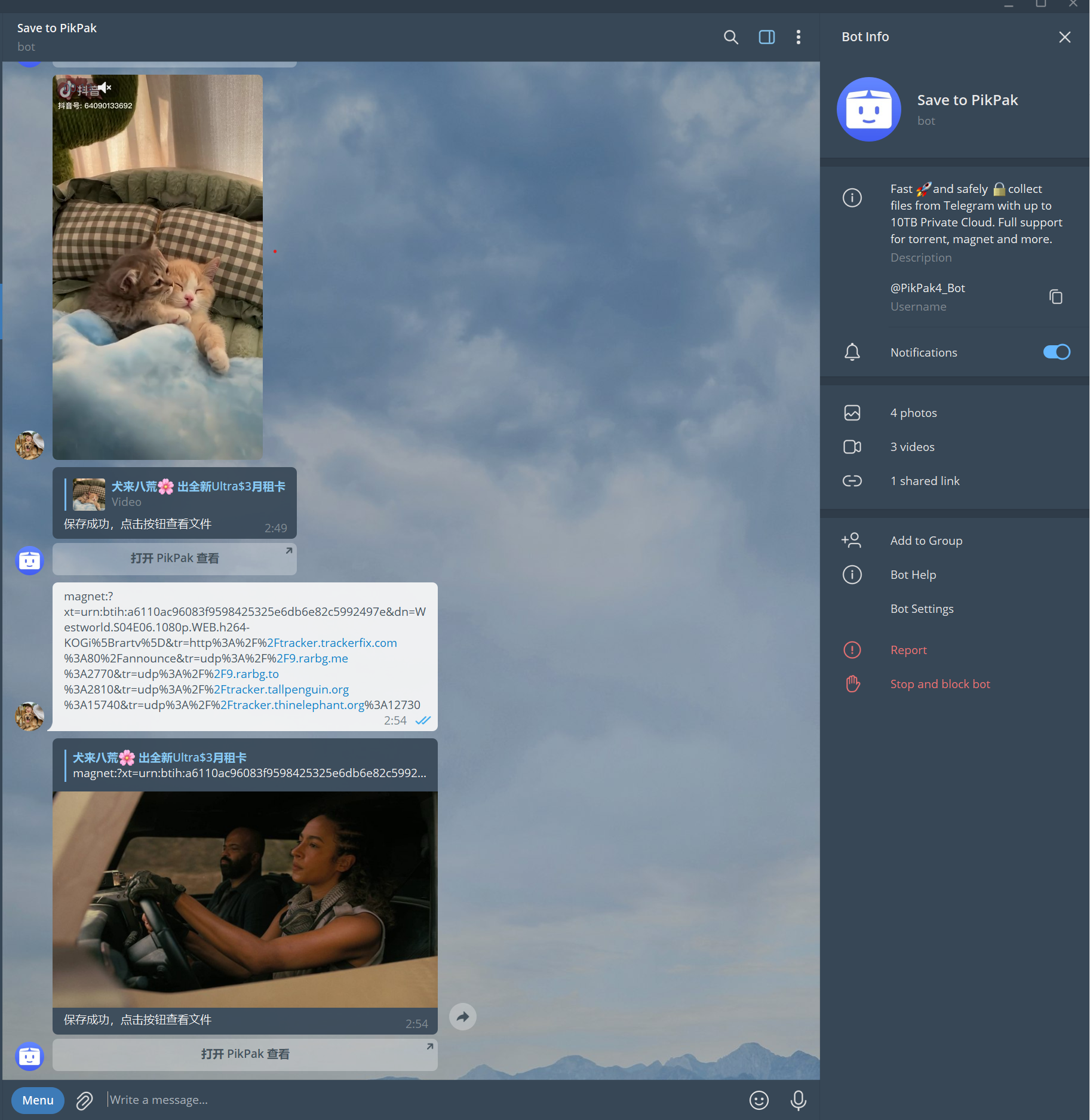Screen dimensions: 1090x1120
Task: Open the 打开 PikPak 查看 button under the 2:49 message
Action: pyautogui.click(x=174, y=559)
